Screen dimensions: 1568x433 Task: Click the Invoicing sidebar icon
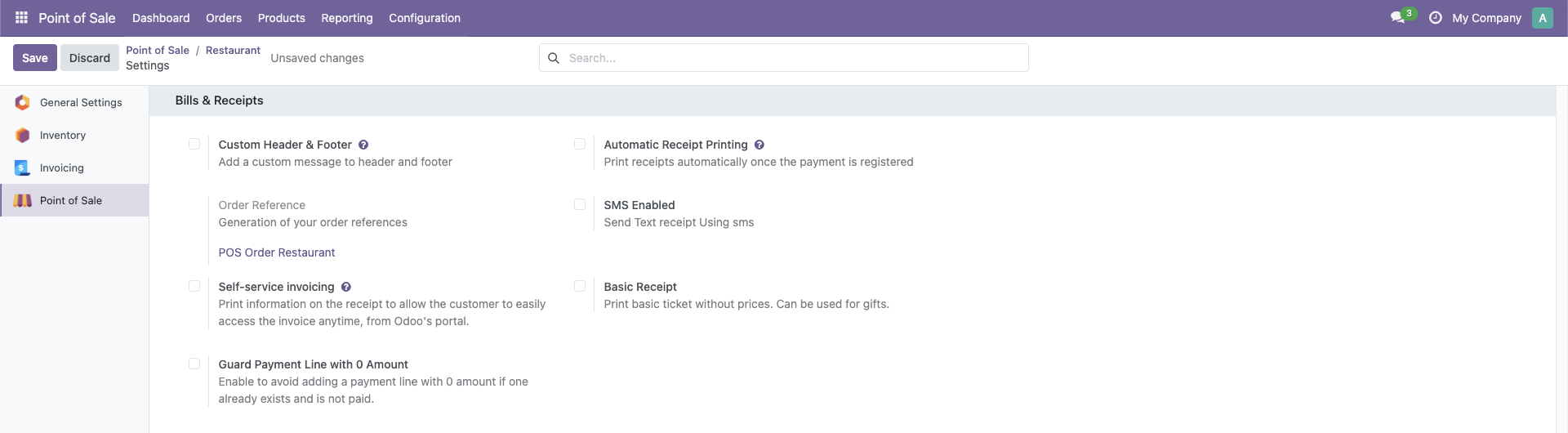click(23, 167)
